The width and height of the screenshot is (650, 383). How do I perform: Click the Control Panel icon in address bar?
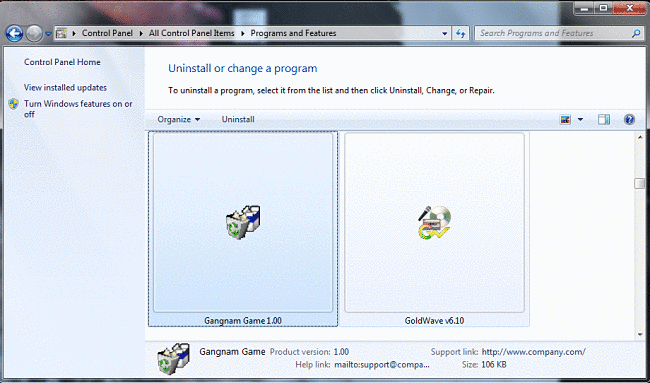(61, 33)
